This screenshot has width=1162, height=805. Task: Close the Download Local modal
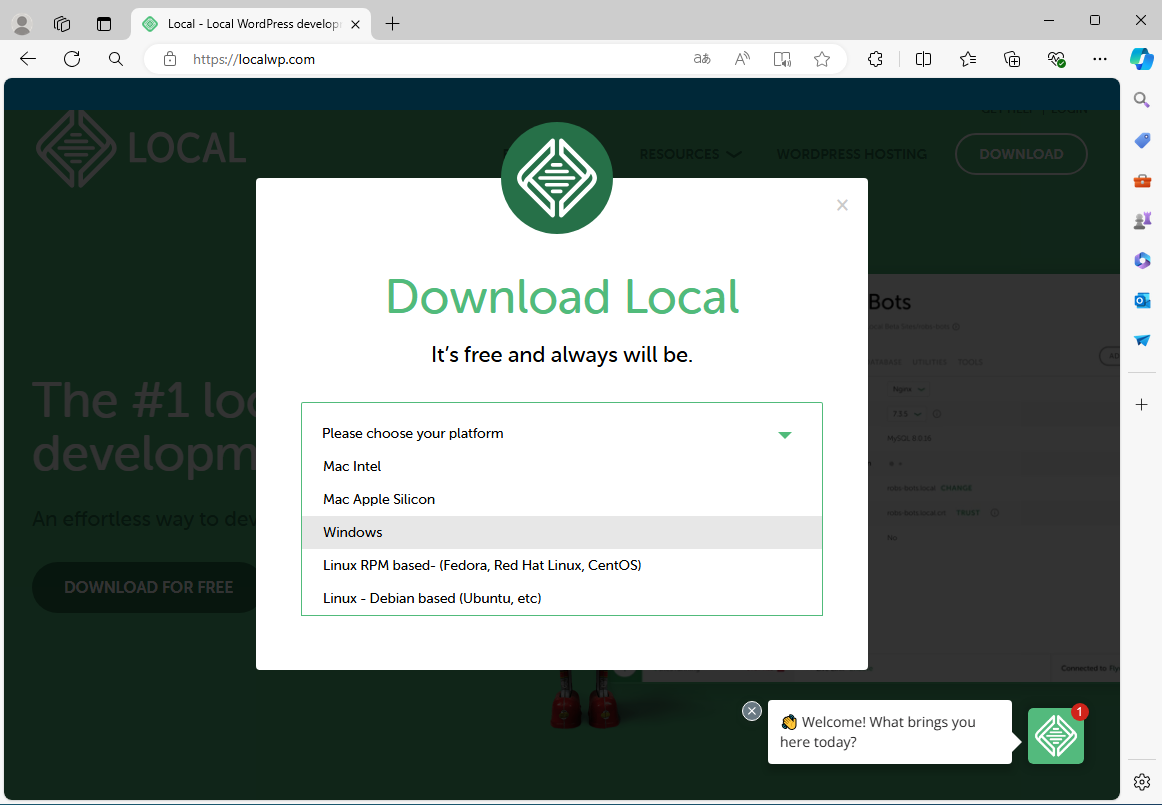[842, 205]
